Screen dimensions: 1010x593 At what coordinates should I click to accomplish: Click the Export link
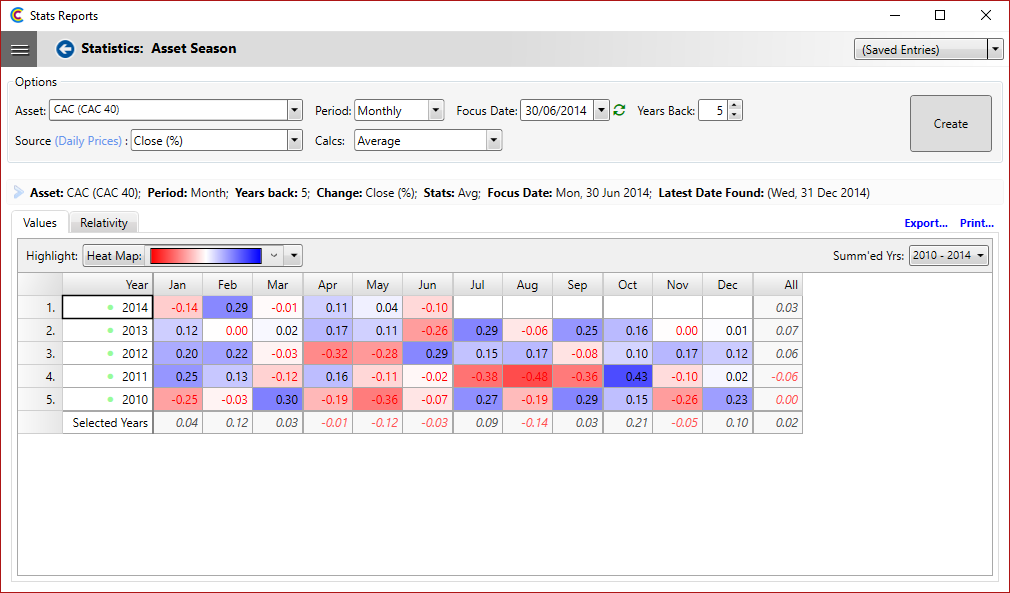925,222
